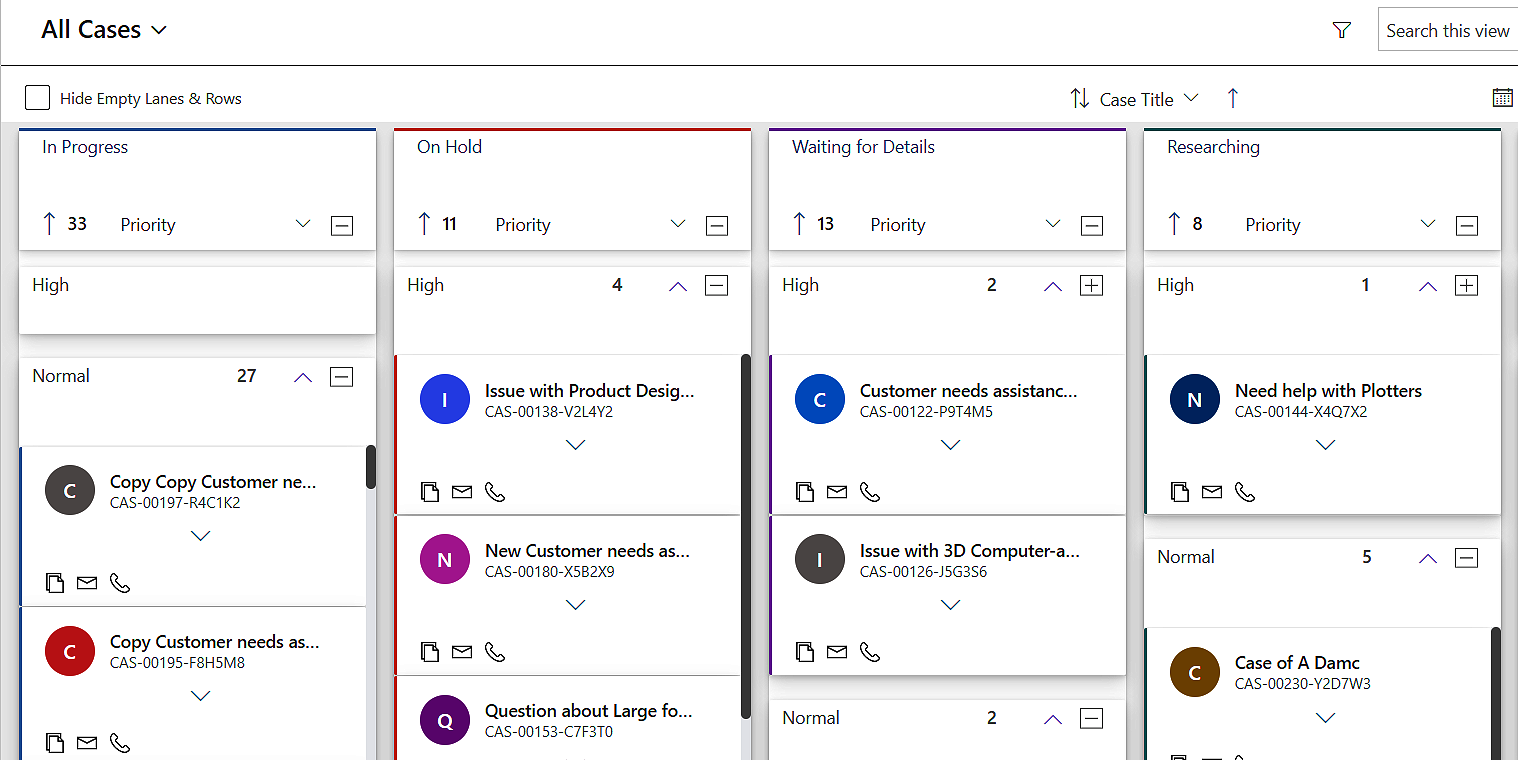Click email icon on CAS-00138-V2L4Y2 card
The image size is (1518, 760).
coord(462,492)
